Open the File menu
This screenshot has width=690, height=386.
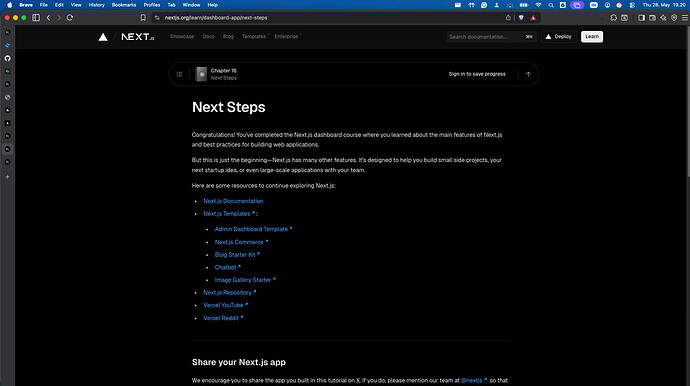click(x=44, y=5)
